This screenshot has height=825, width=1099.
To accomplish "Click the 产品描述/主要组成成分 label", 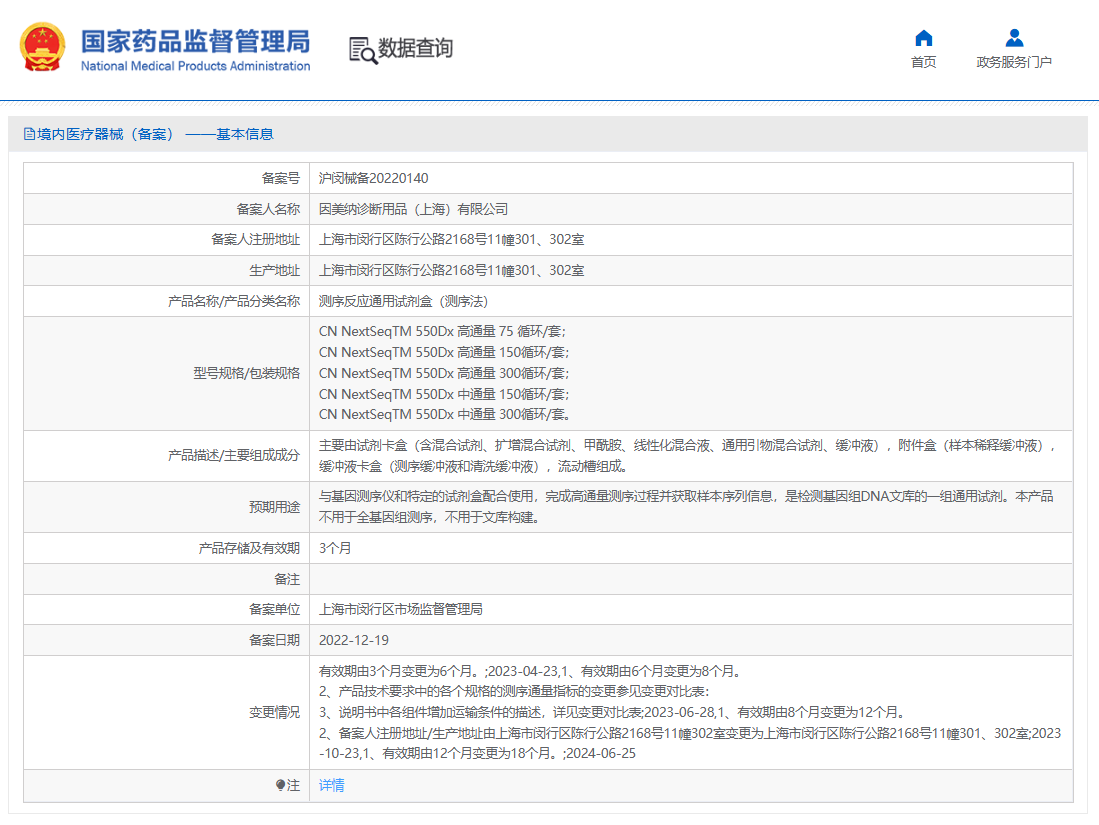I will click(234, 455).
